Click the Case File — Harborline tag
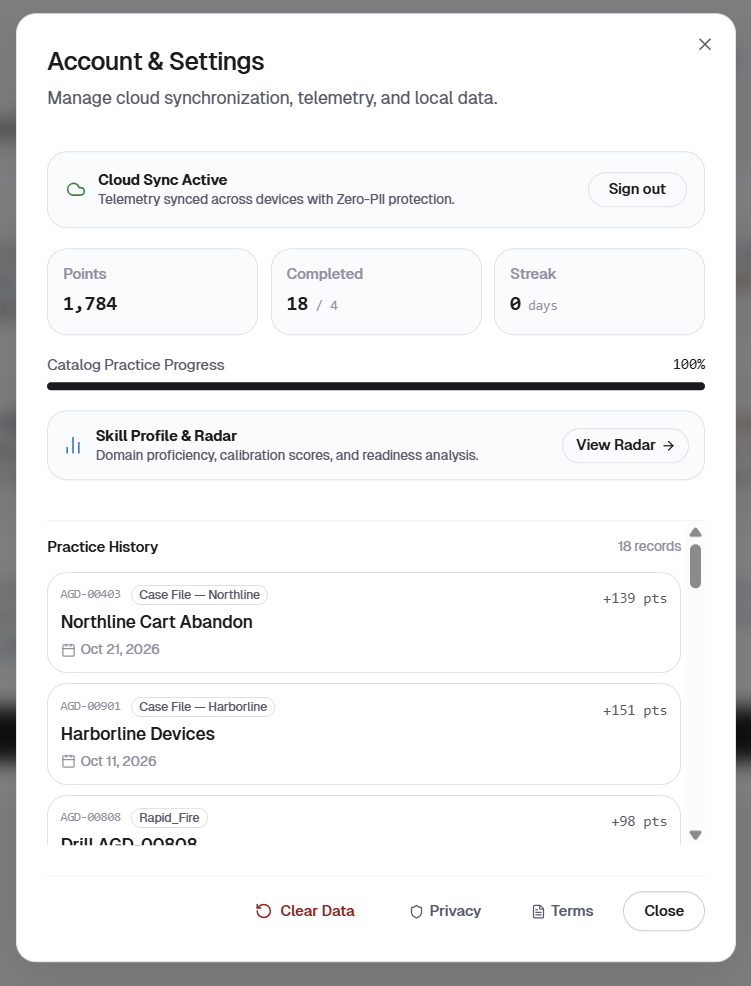This screenshot has width=751, height=986. pyautogui.click(x=203, y=707)
